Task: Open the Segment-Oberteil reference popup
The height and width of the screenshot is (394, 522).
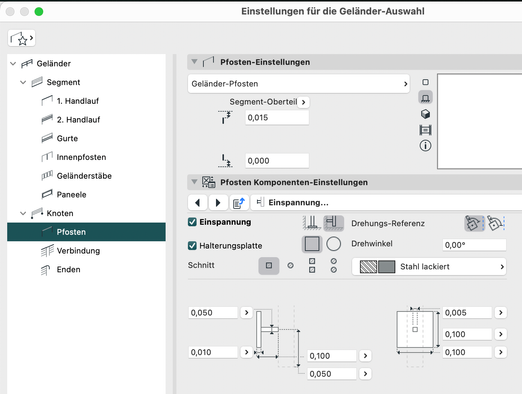Action: [303, 102]
